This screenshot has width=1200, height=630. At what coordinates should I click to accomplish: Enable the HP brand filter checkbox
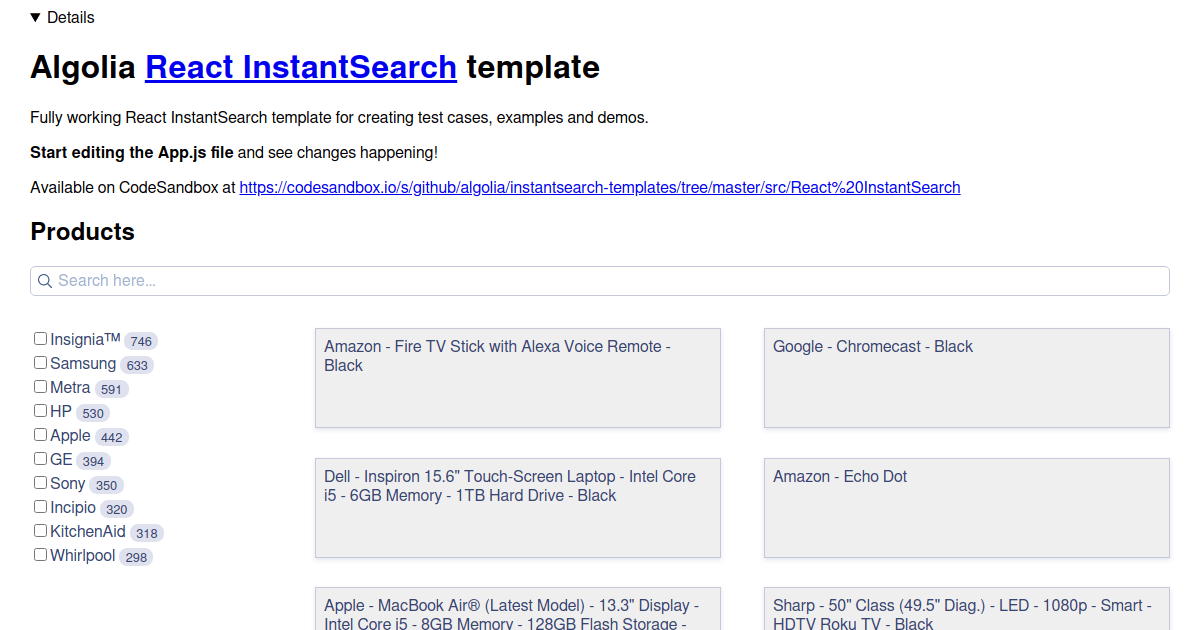pyautogui.click(x=41, y=411)
